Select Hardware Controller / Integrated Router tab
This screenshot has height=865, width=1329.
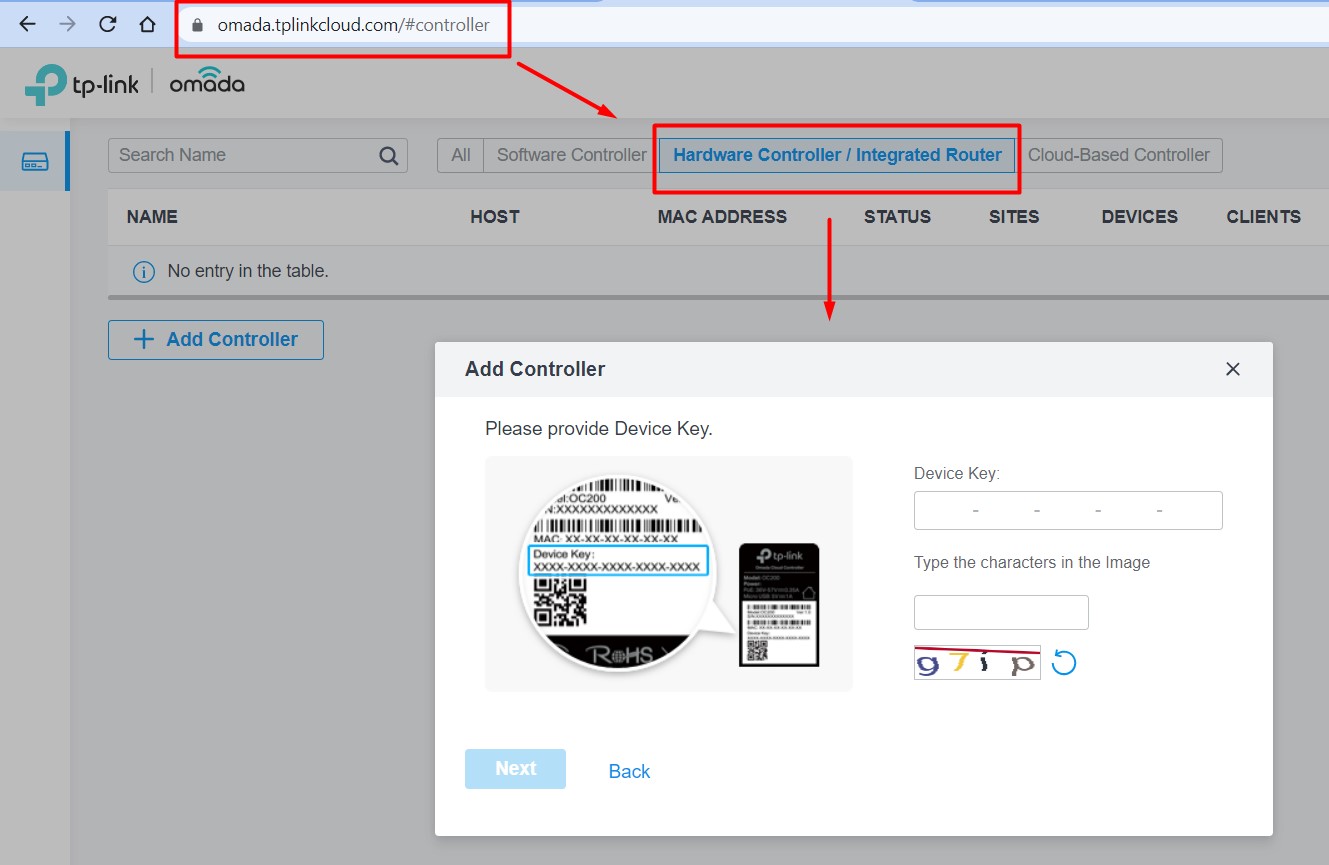click(837, 155)
